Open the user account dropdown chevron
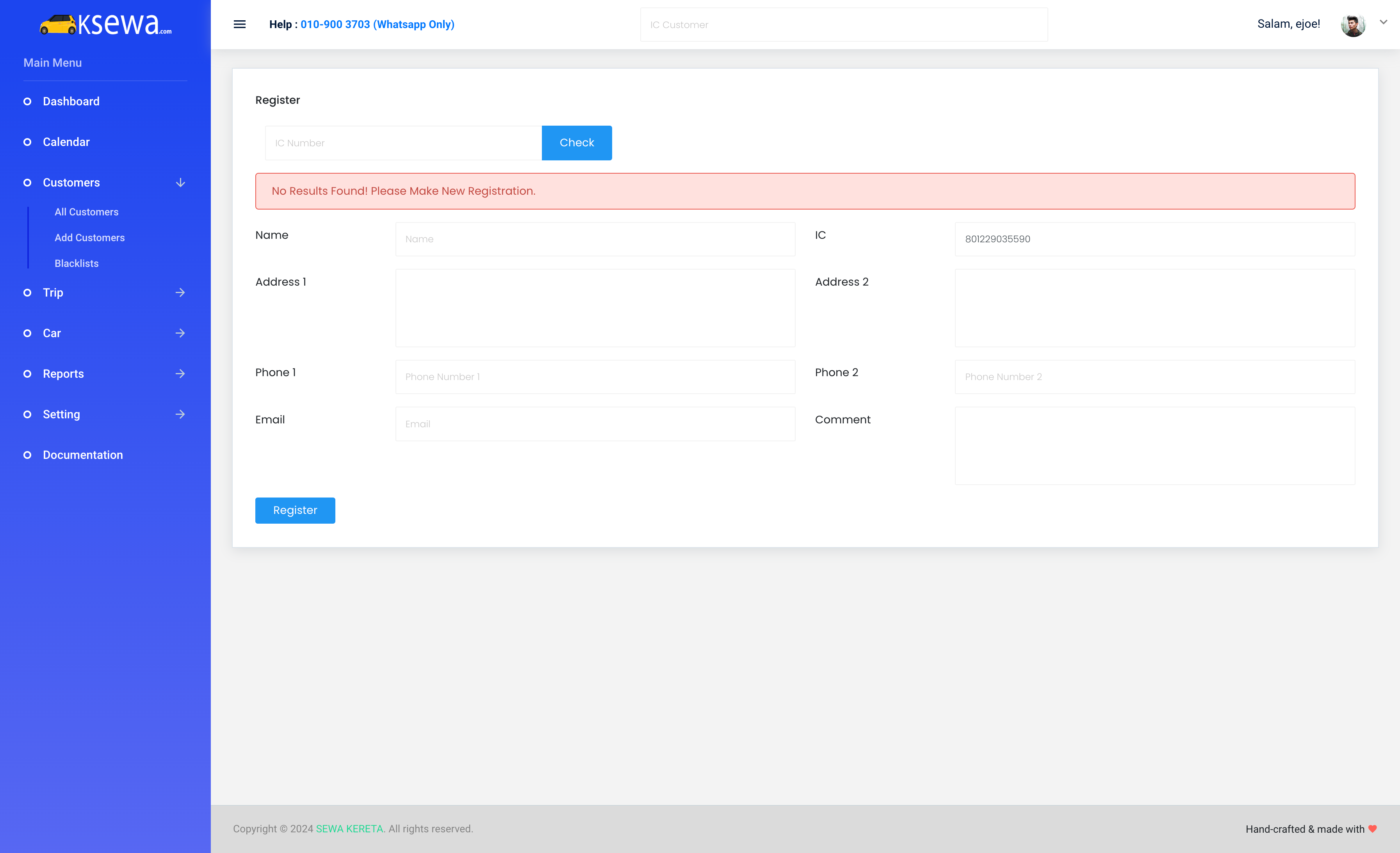The image size is (1400, 853). (1384, 22)
